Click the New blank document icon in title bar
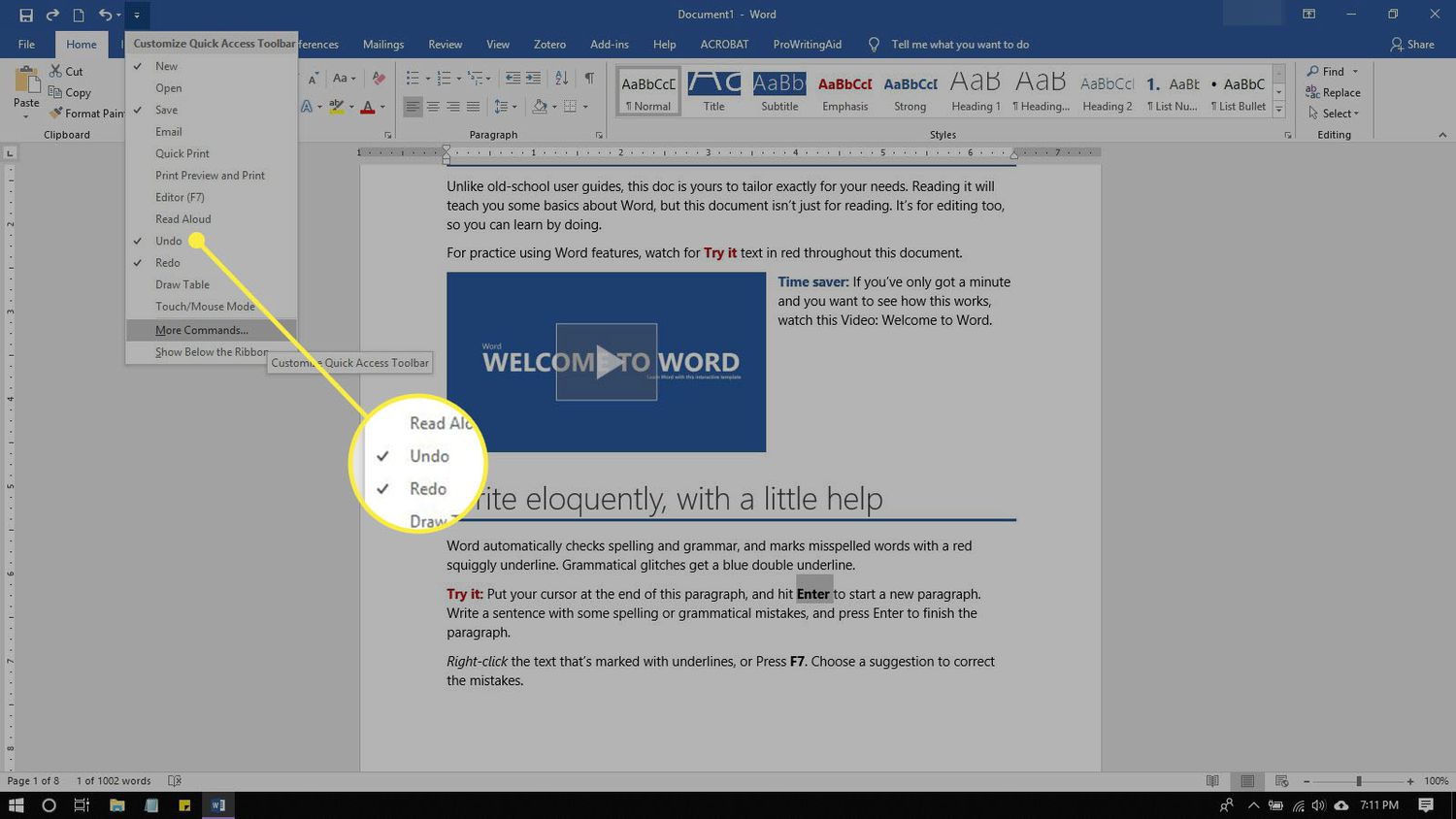The width and height of the screenshot is (1456, 819). (x=79, y=15)
